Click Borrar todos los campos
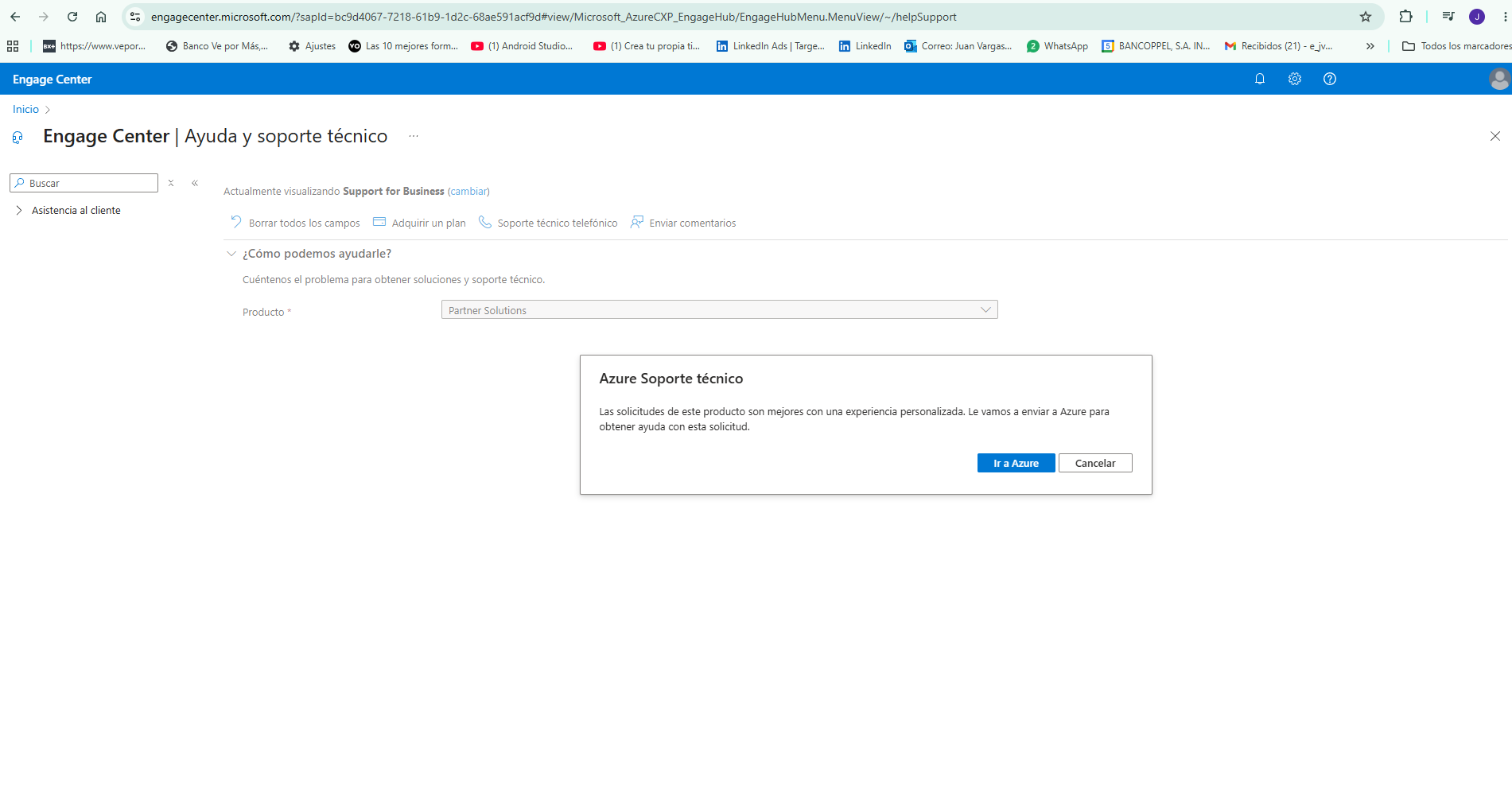This screenshot has width=1512, height=785. click(295, 223)
